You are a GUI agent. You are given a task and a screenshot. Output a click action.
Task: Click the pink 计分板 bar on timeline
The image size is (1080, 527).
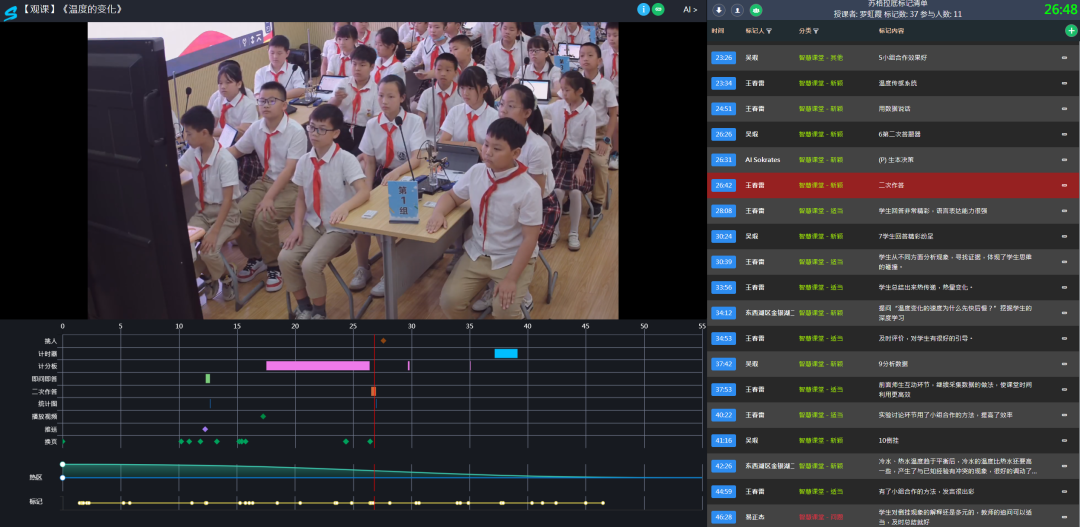(x=317, y=366)
